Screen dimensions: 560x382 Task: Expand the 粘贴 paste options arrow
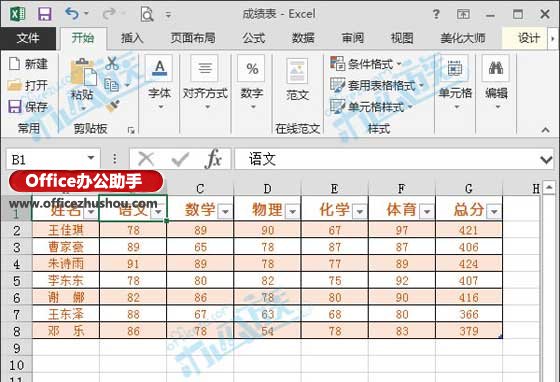point(83,108)
